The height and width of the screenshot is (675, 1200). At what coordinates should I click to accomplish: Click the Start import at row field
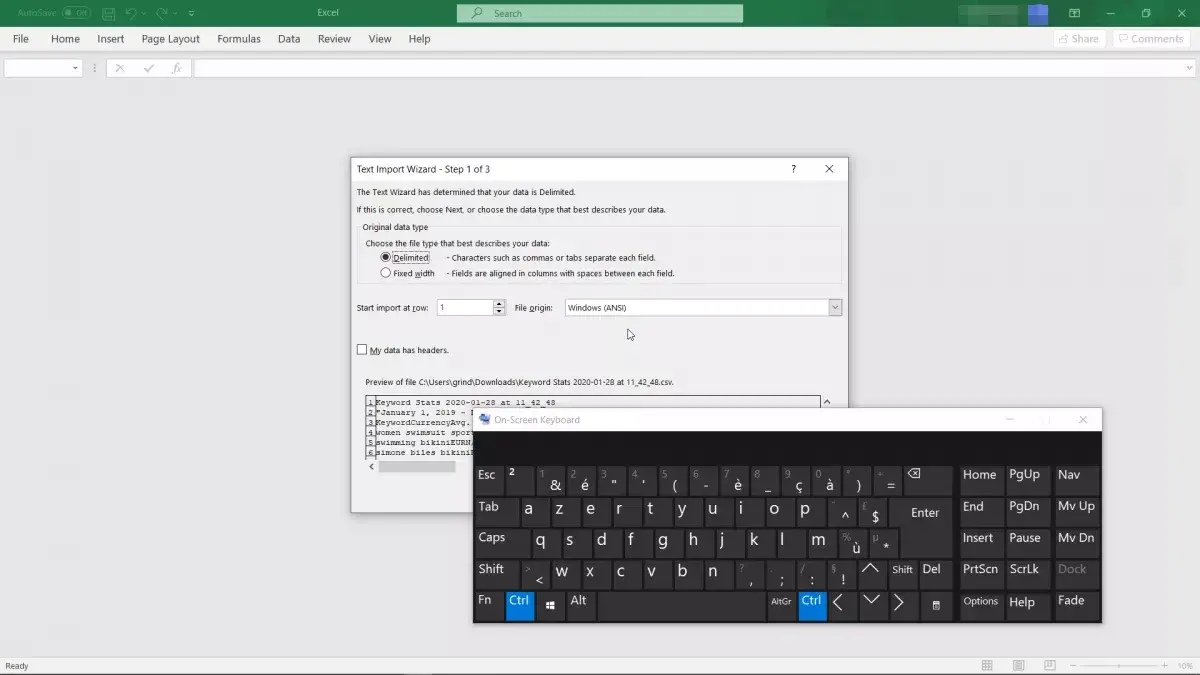(465, 308)
